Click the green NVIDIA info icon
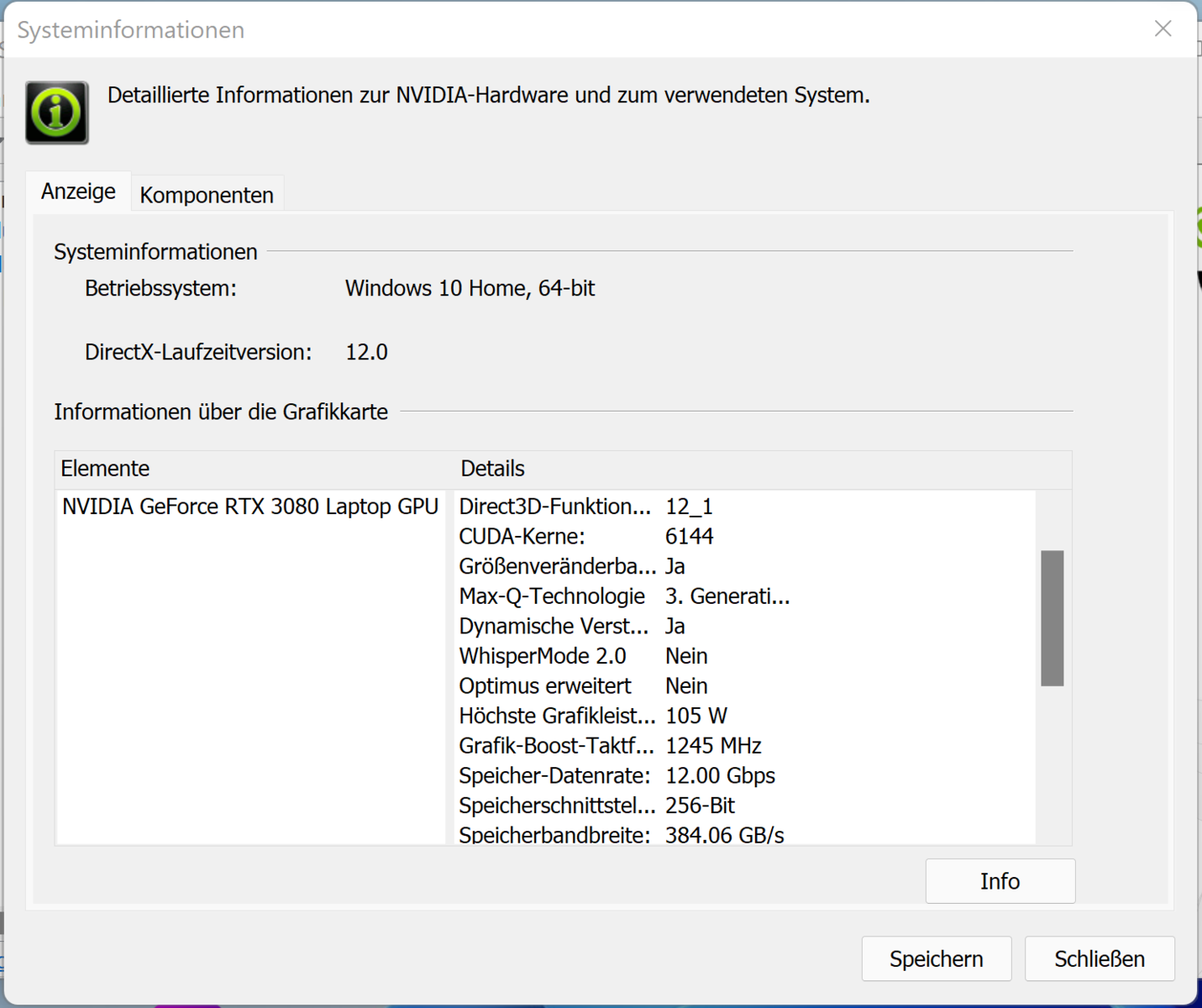Image resolution: width=1202 pixels, height=1008 pixels. click(x=57, y=113)
